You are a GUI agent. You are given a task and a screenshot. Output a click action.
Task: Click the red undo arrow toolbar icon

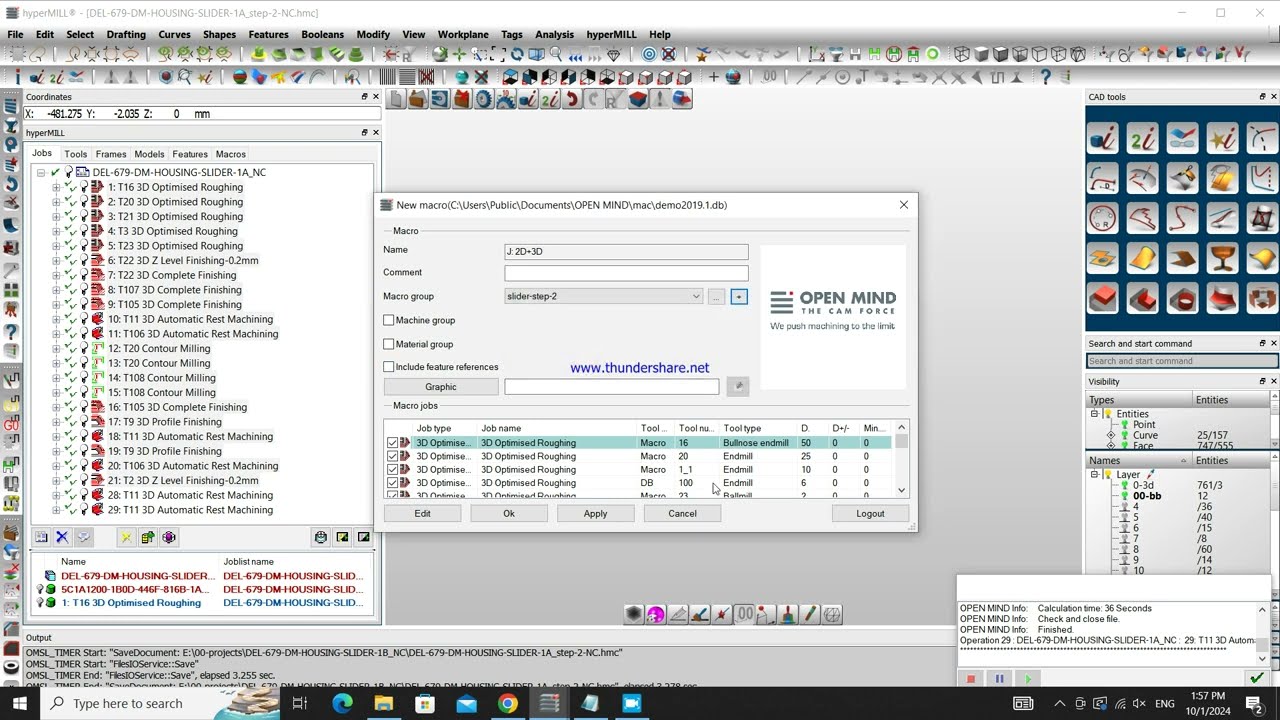coord(572,99)
